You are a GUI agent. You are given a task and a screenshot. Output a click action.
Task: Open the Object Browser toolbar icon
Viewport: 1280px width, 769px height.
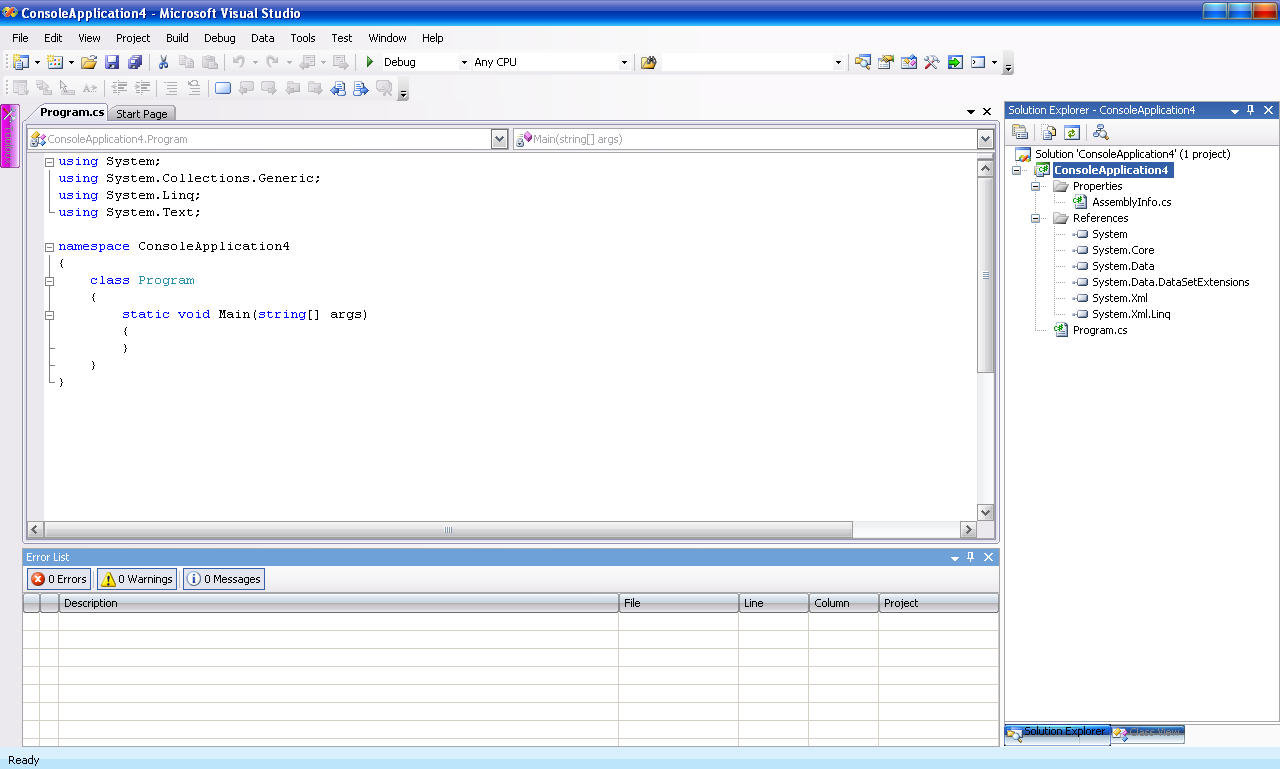tap(908, 62)
